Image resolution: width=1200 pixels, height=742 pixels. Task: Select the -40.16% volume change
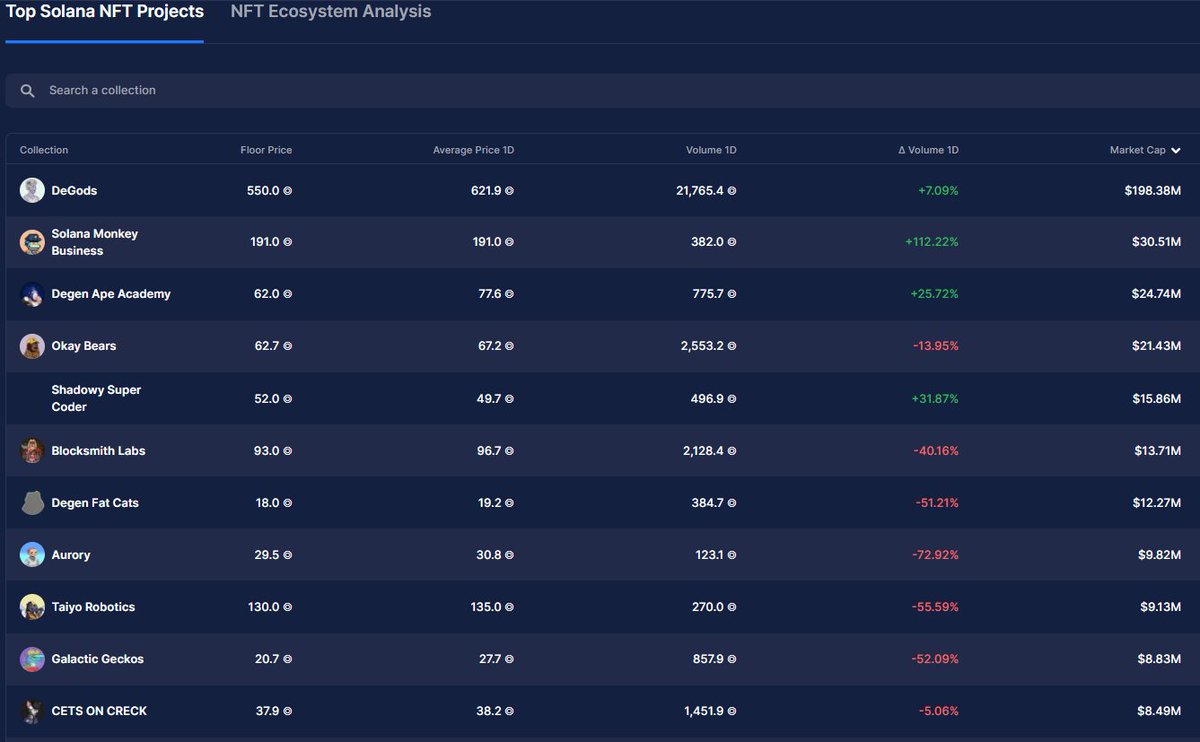pyautogui.click(x=936, y=450)
